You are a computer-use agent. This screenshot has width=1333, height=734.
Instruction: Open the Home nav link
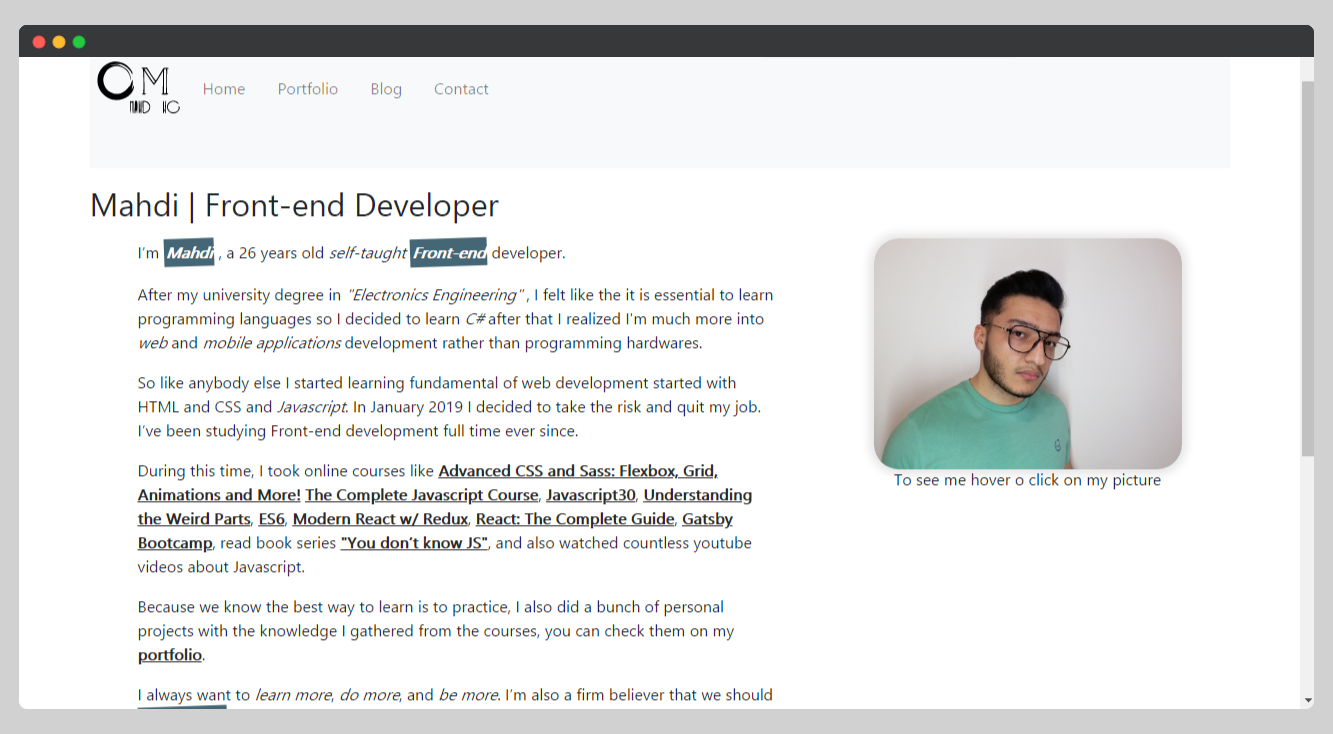pos(224,89)
